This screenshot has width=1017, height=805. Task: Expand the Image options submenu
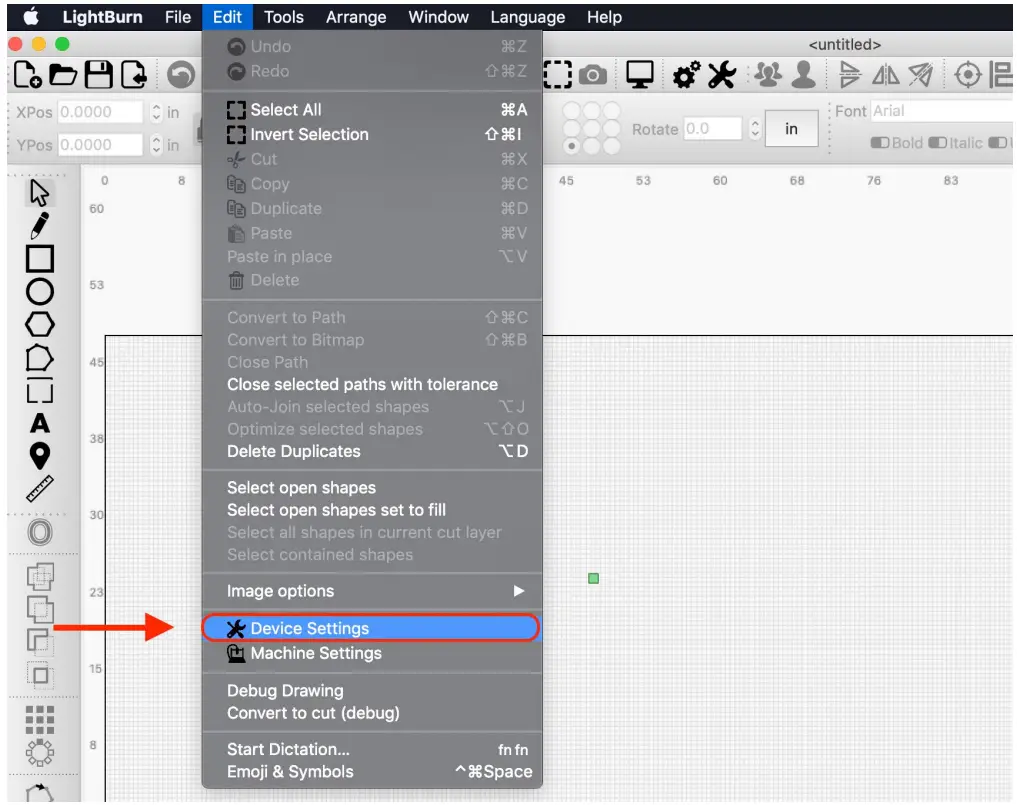point(280,592)
